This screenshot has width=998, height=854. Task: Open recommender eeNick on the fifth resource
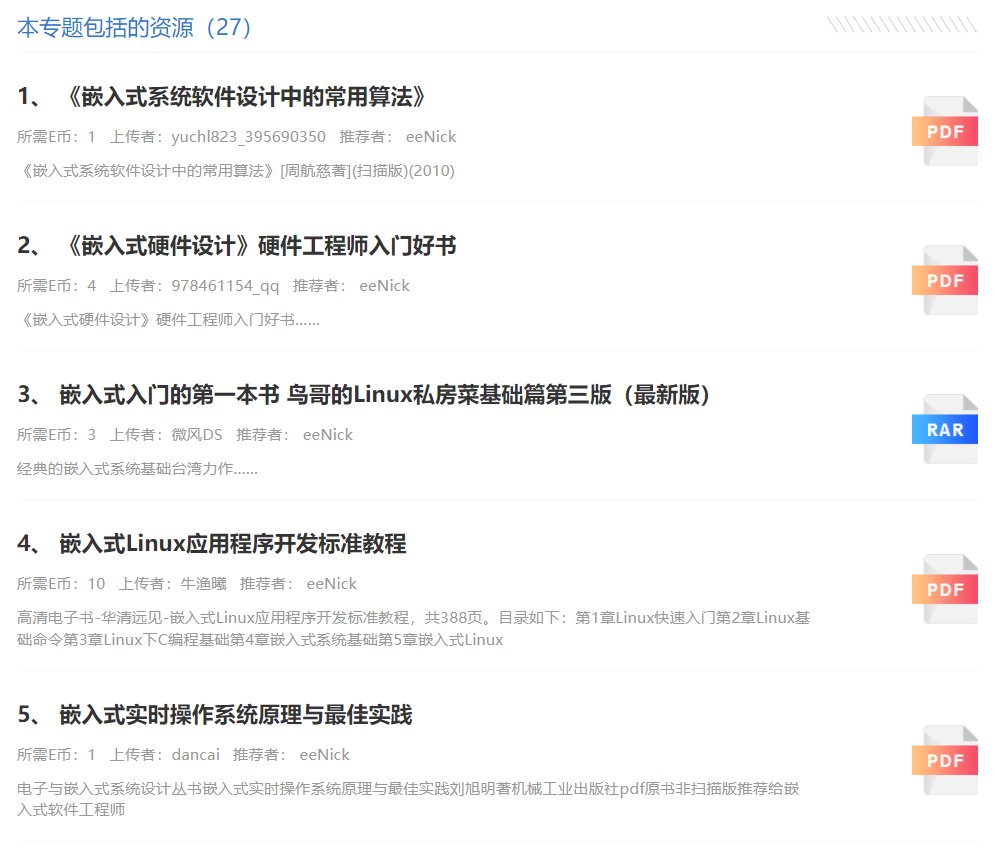click(x=324, y=754)
